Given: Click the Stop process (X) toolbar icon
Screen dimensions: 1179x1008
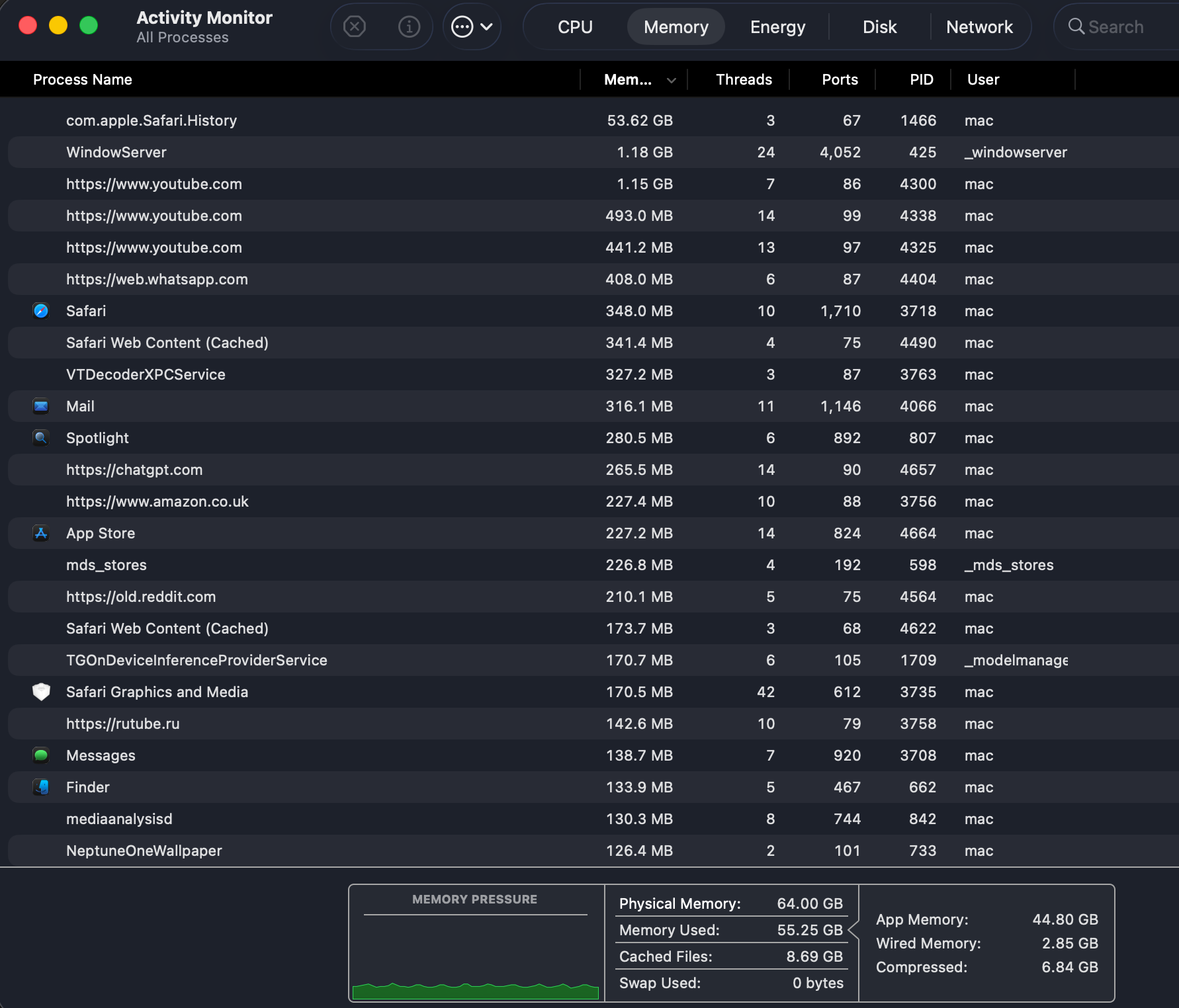Looking at the screenshot, I should (x=355, y=26).
